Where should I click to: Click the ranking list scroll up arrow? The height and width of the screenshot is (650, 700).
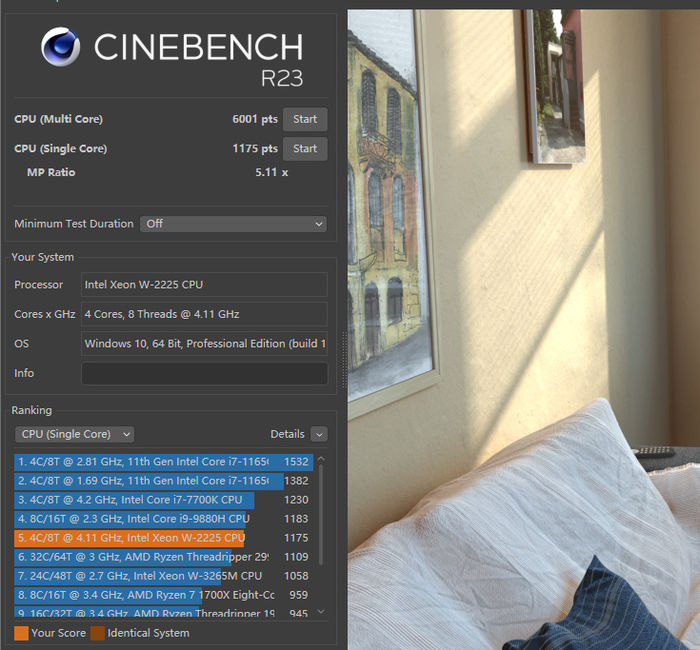[321, 459]
